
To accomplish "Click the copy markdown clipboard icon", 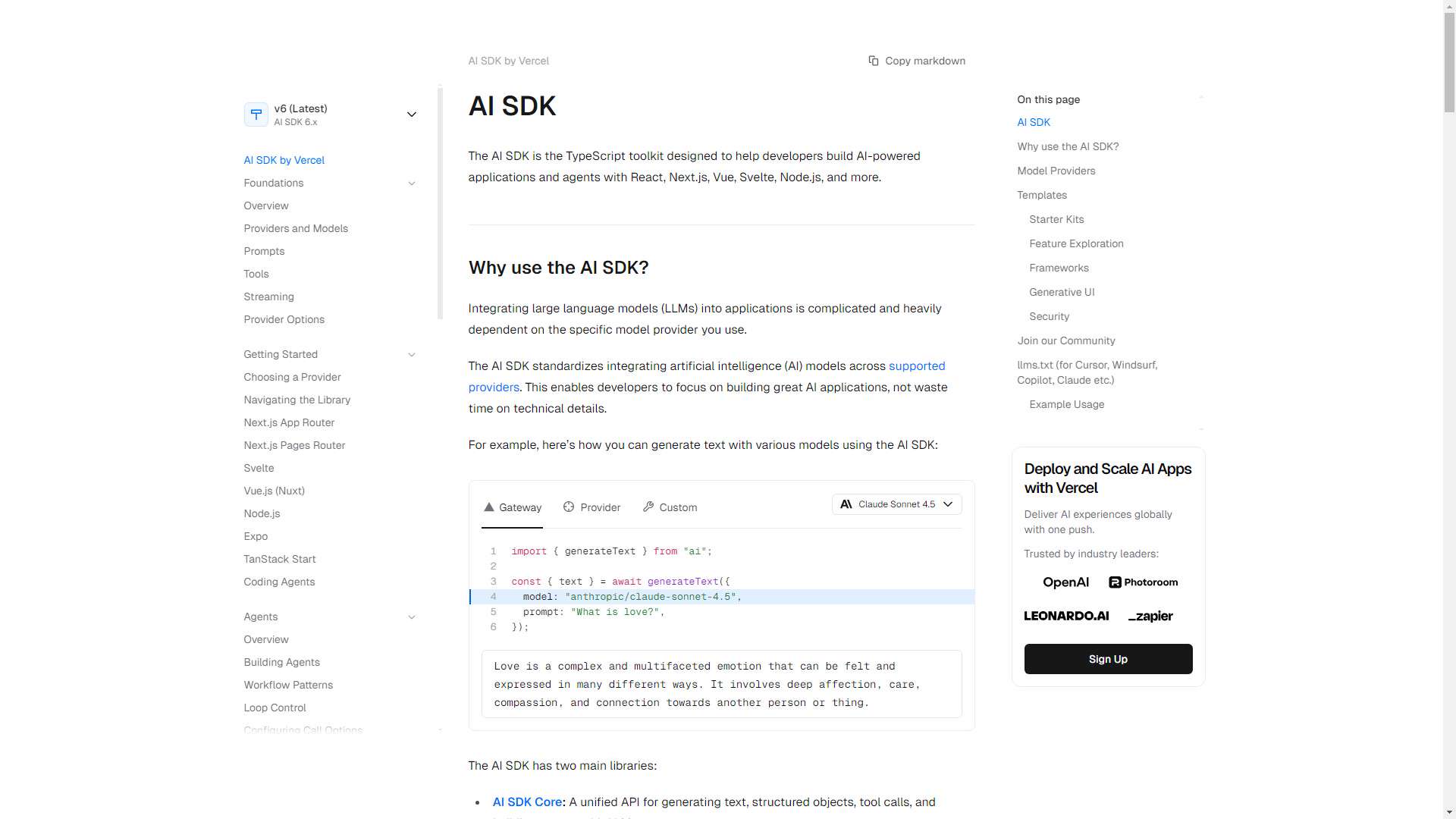I will pyautogui.click(x=874, y=61).
